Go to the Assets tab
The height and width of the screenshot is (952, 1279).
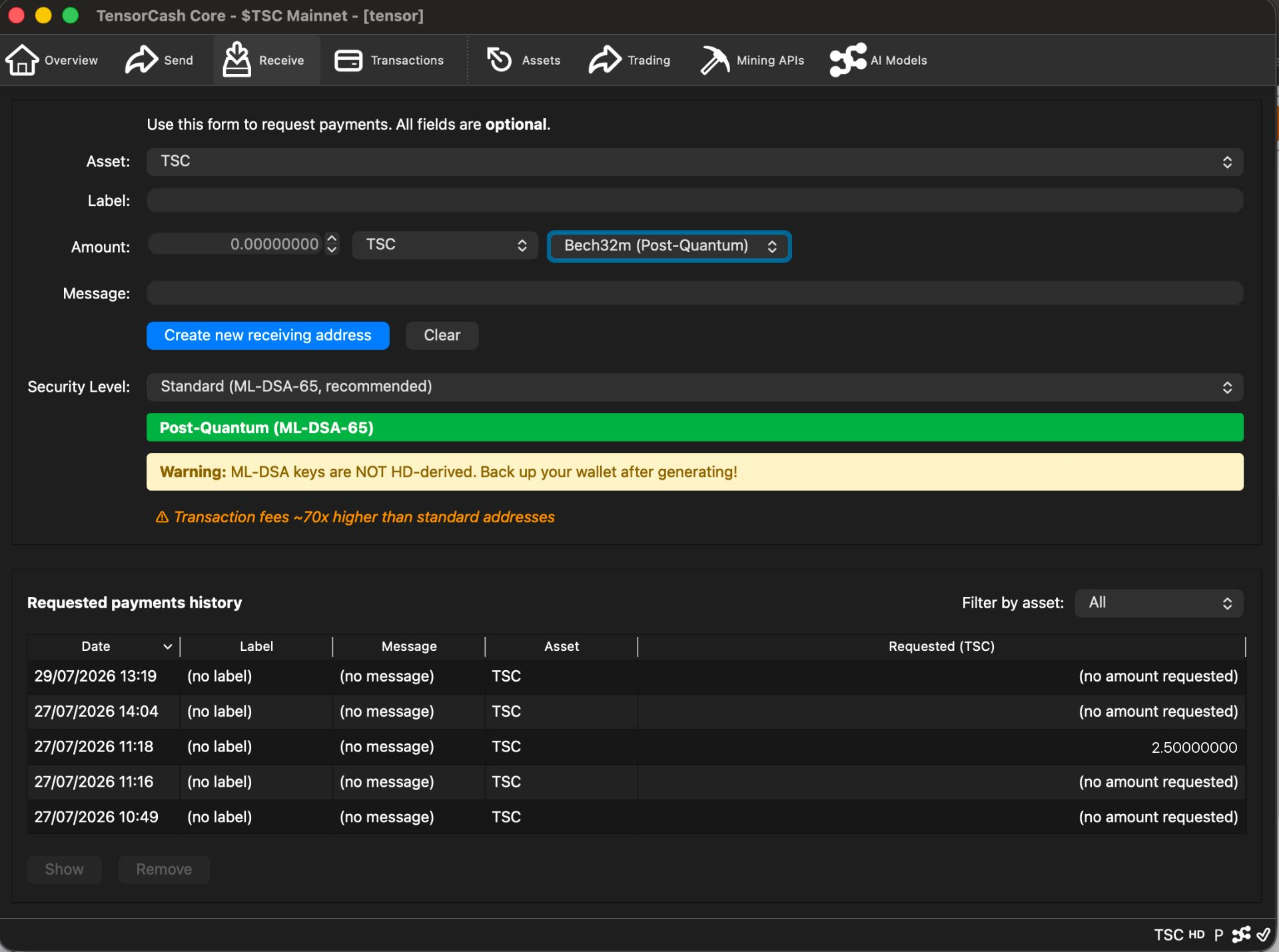pos(524,60)
